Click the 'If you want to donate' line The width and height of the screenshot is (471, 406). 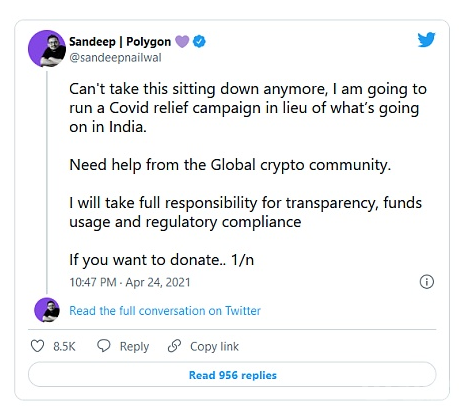161,260
